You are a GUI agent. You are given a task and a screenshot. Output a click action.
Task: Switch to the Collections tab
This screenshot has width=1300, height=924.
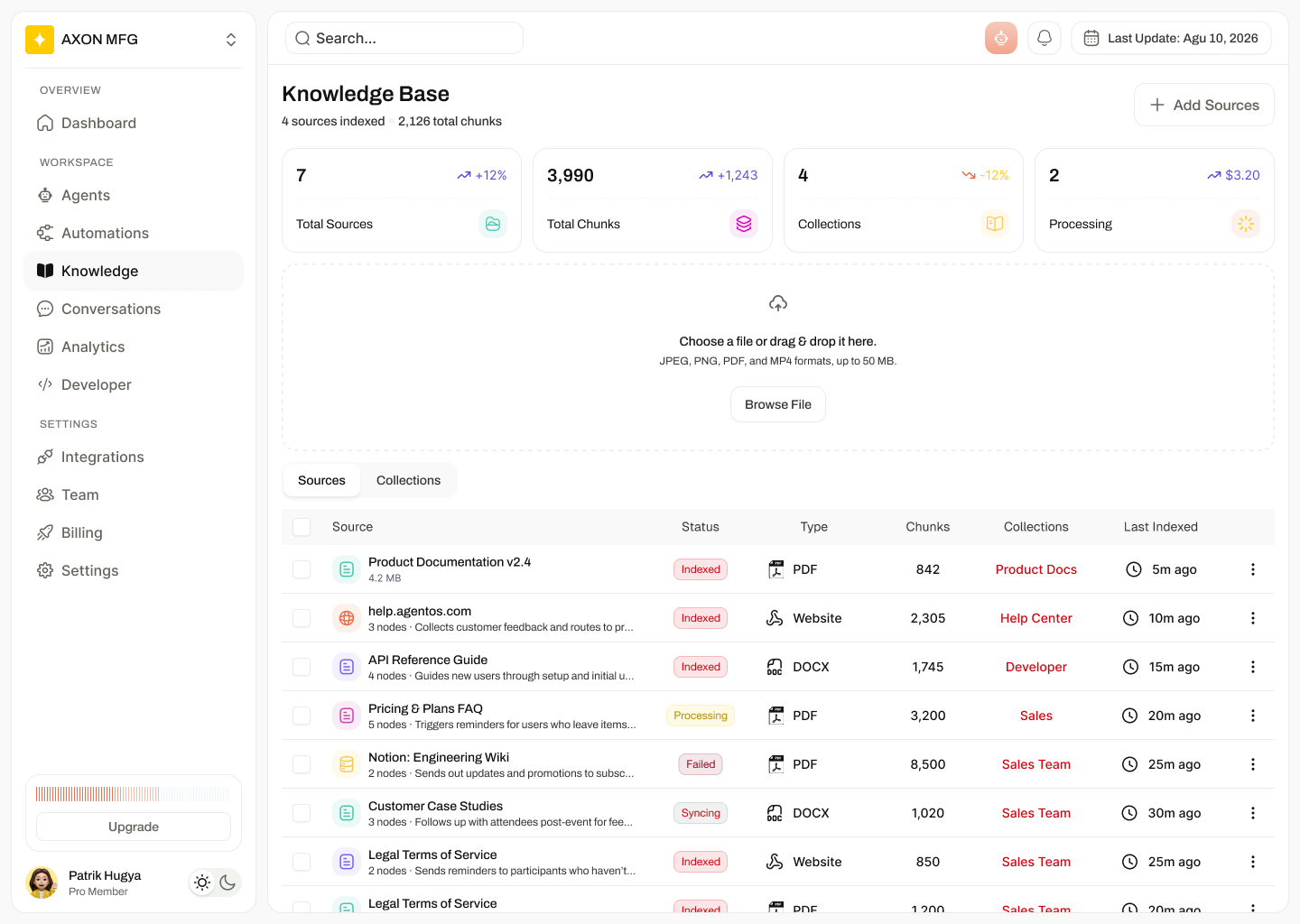click(x=408, y=480)
